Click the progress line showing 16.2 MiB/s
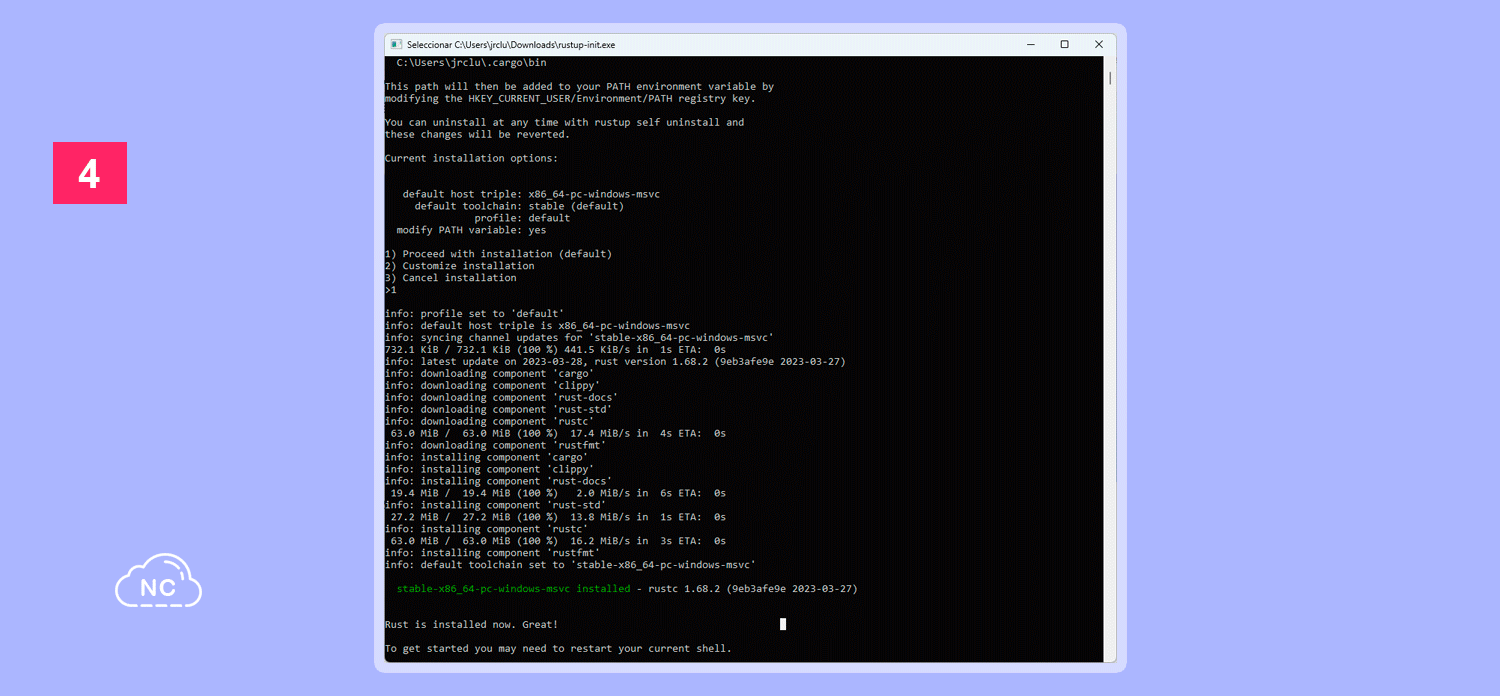Image resolution: width=1500 pixels, height=696 pixels. coord(558,543)
